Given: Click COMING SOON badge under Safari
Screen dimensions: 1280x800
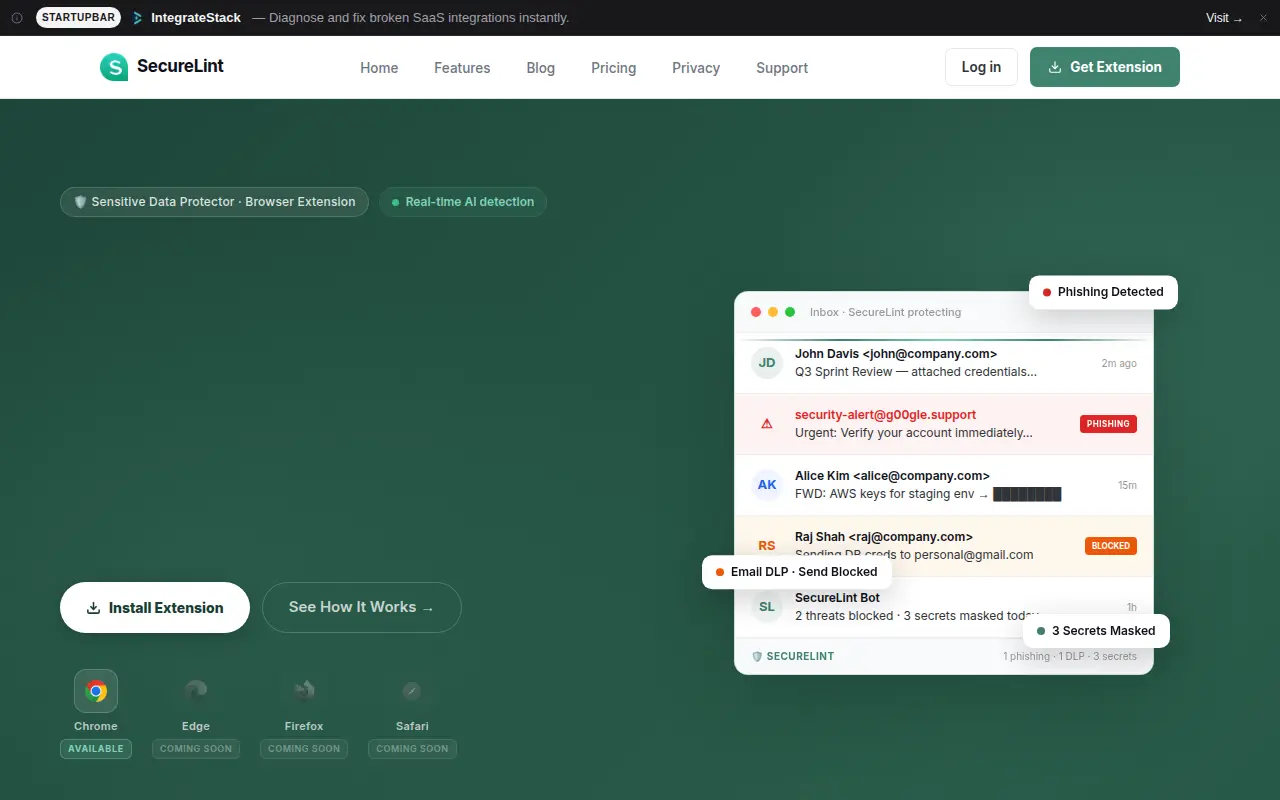Looking at the screenshot, I should point(412,749).
